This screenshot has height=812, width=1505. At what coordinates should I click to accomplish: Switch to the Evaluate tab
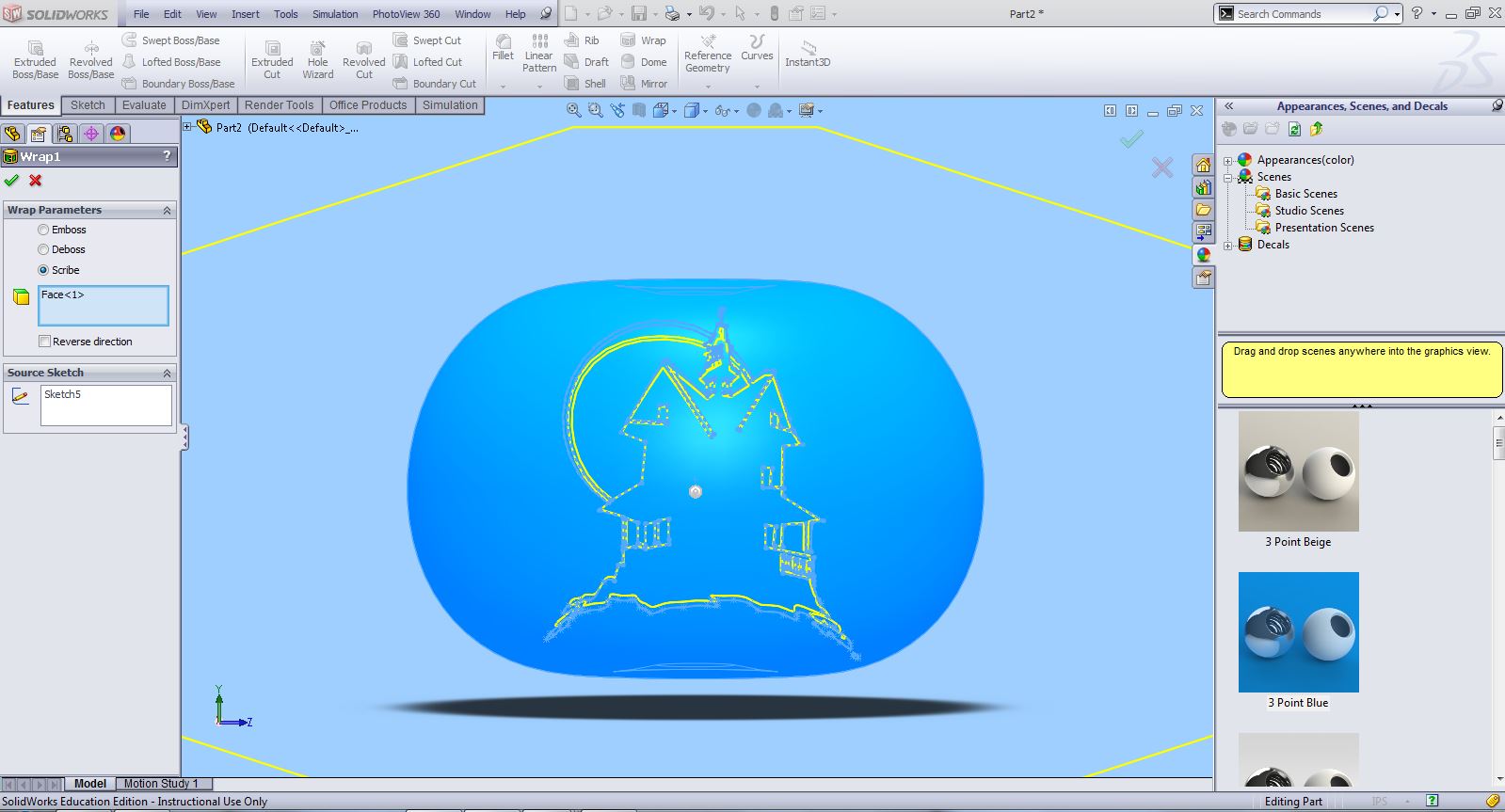[x=144, y=105]
